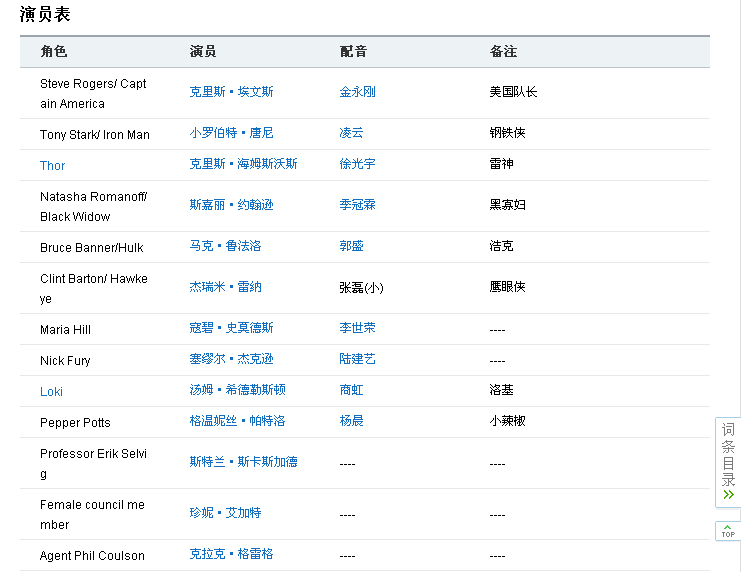Select the Pepper Potts cell
Screen dimensions: 741x572
pyautogui.click(x=75, y=423)
